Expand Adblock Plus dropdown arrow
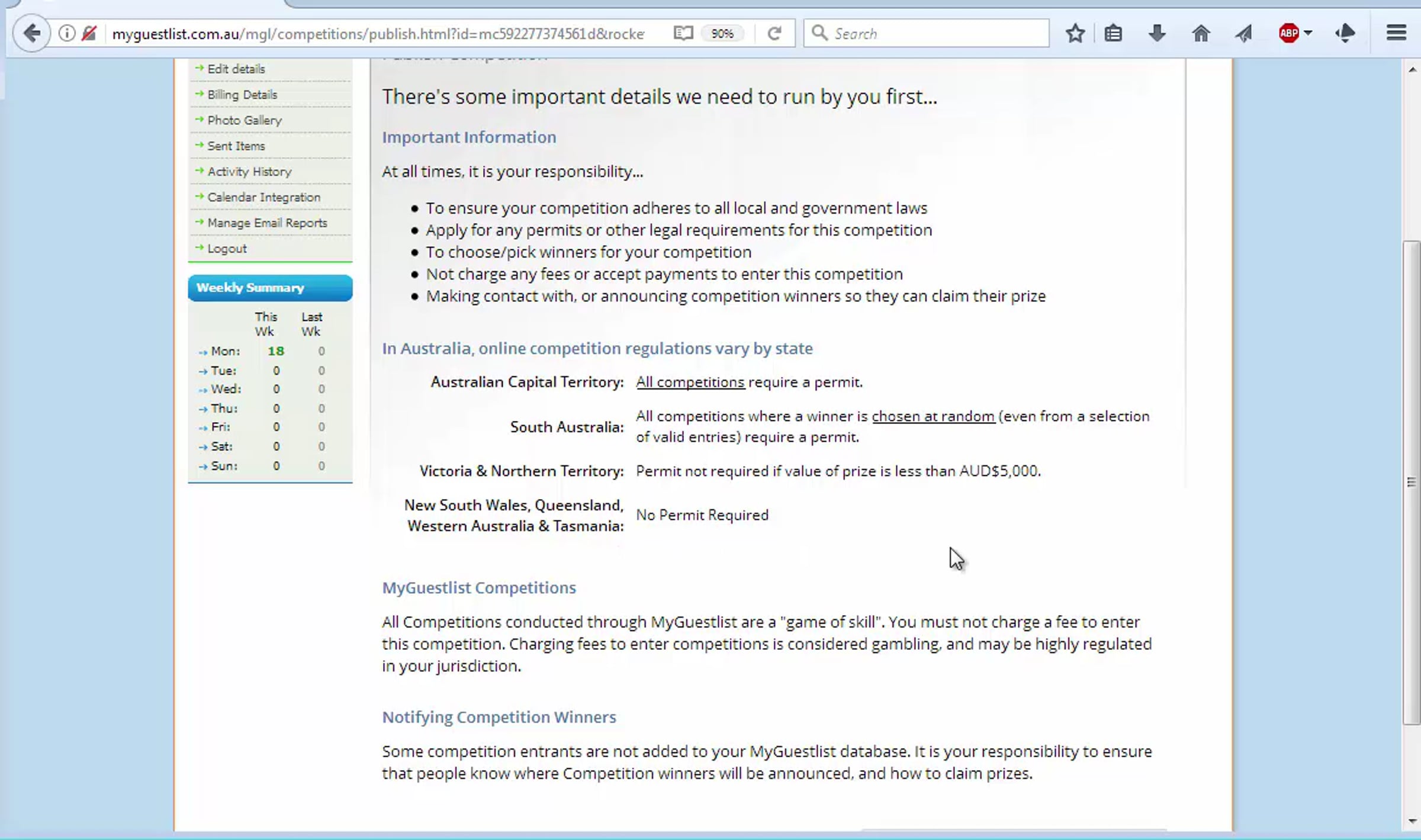 pyautogui.click(x=1308, y=33)
